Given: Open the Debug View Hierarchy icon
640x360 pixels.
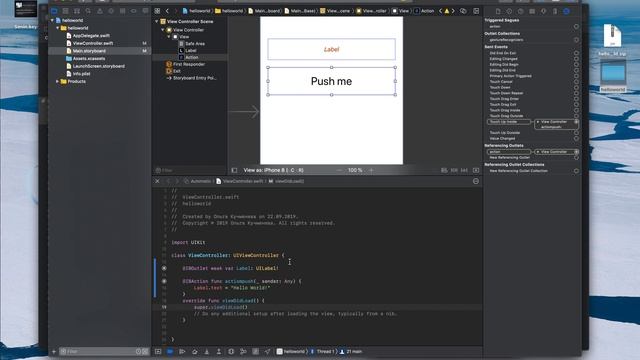Looking at the screenshot, I should coord(231,351).
